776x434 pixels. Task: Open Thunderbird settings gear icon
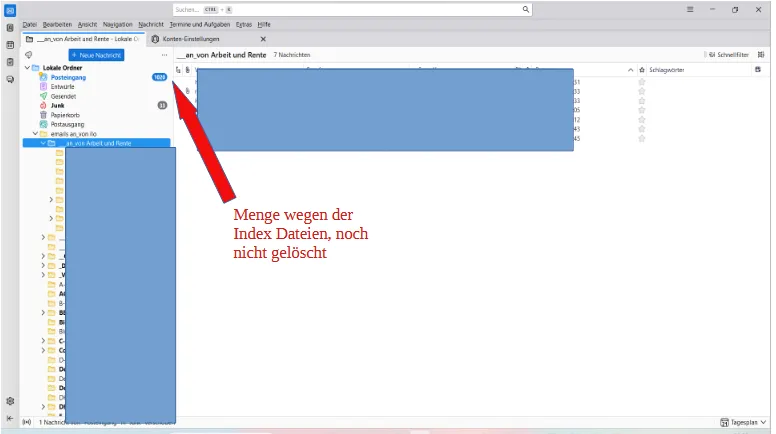(10, 401)
